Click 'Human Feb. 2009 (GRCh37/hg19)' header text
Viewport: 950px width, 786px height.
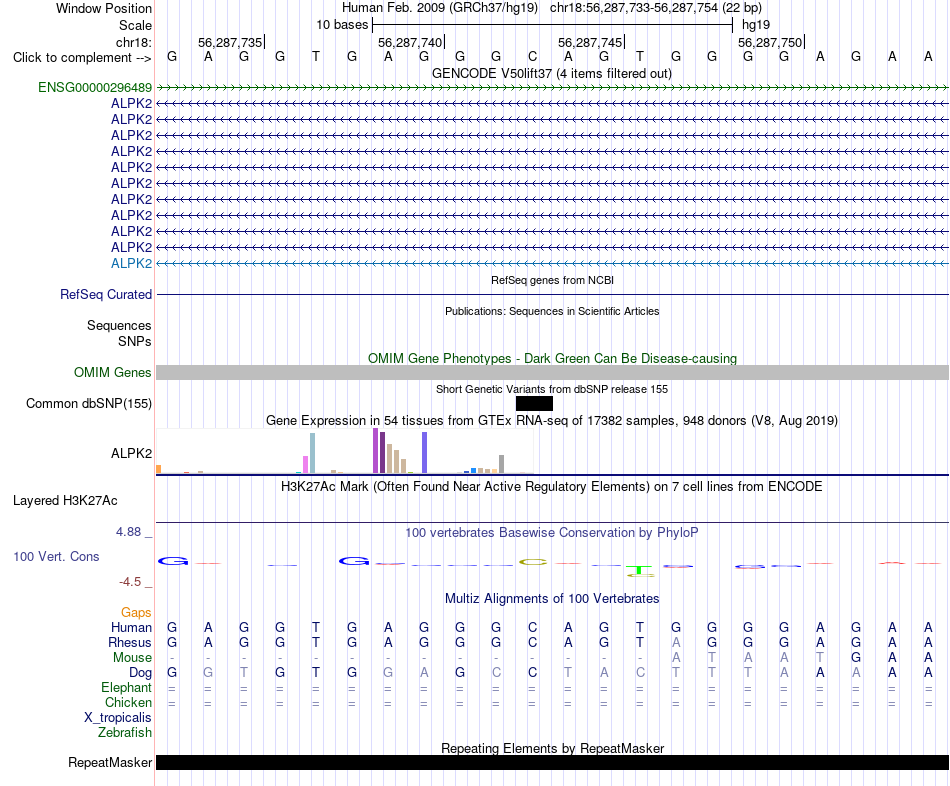440,8
